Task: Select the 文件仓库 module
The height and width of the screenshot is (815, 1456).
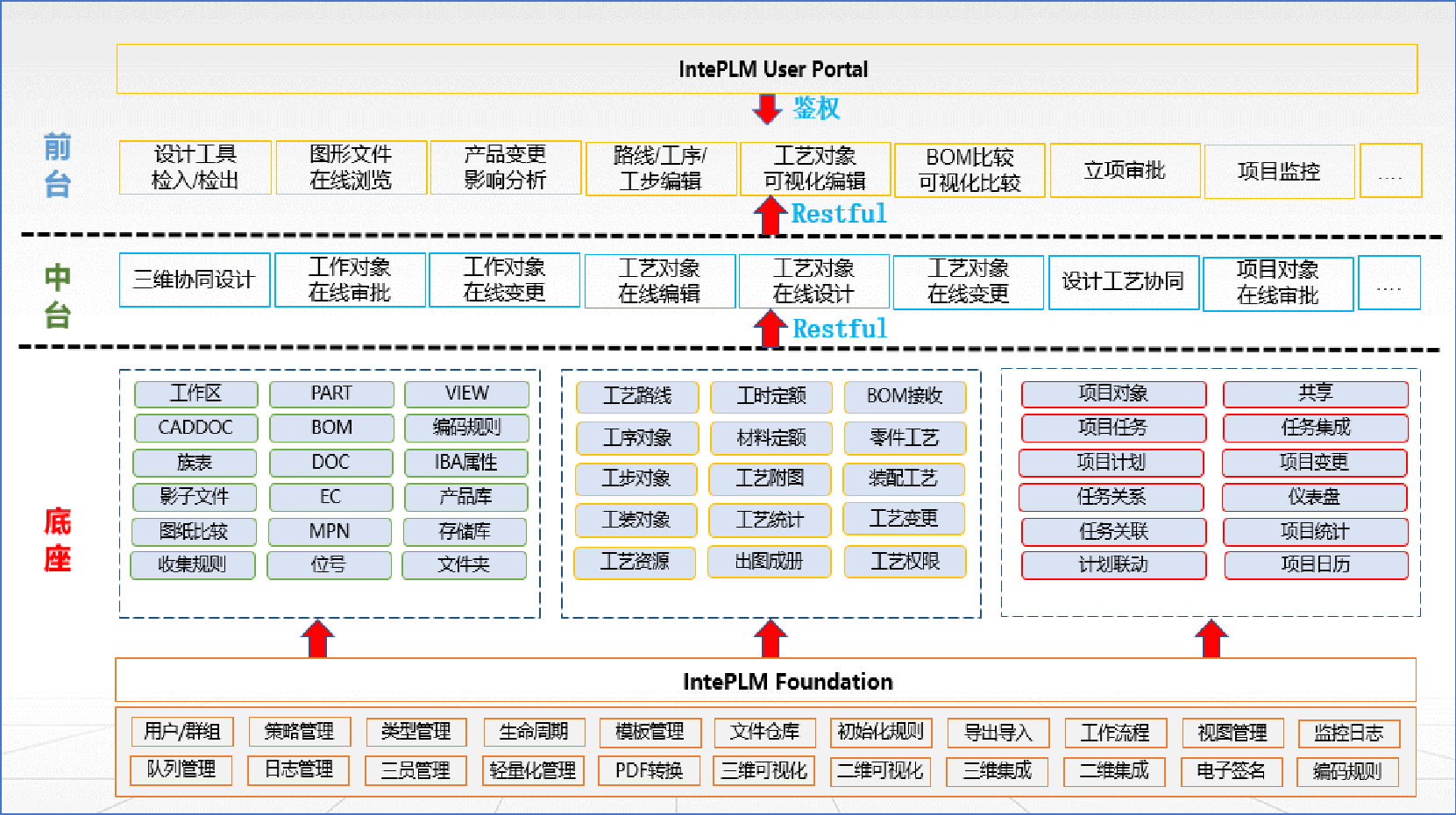Action: coord(764,732)
